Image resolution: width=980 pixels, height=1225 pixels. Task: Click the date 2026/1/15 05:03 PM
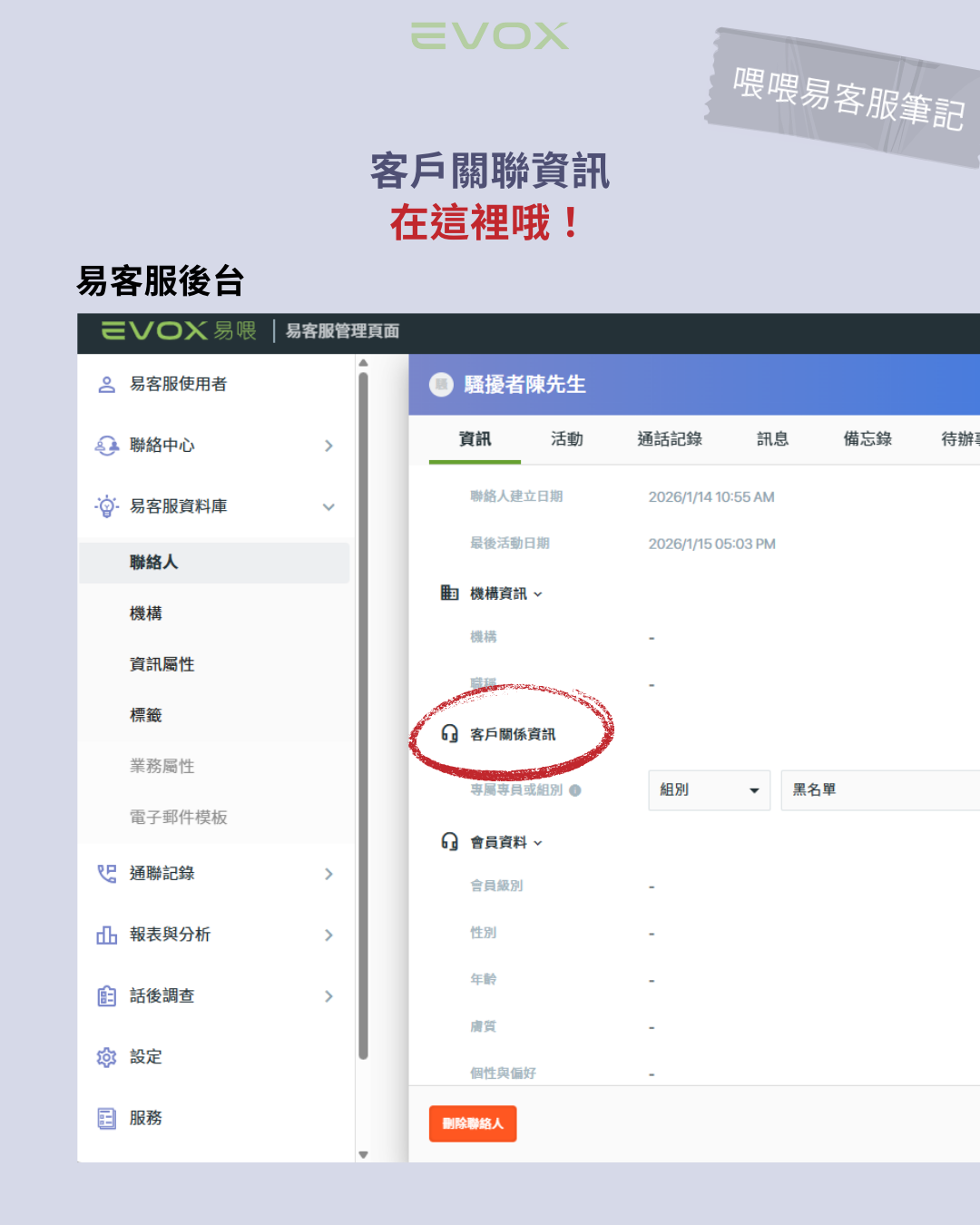(x=711, y=544)
